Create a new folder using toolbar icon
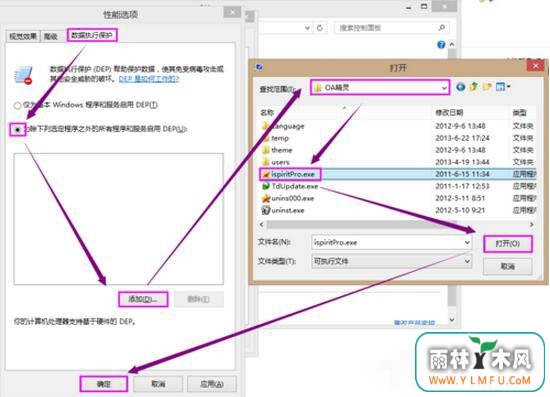Image resolution: width=550 pixels, height=397 pixels. [487, 87]
